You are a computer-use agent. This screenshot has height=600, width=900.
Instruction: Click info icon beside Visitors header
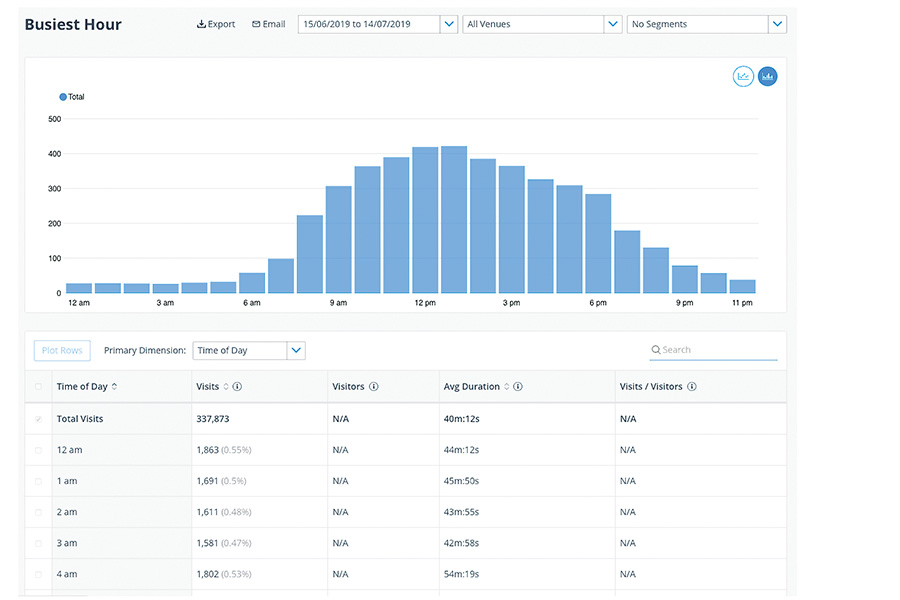(374, 387)
